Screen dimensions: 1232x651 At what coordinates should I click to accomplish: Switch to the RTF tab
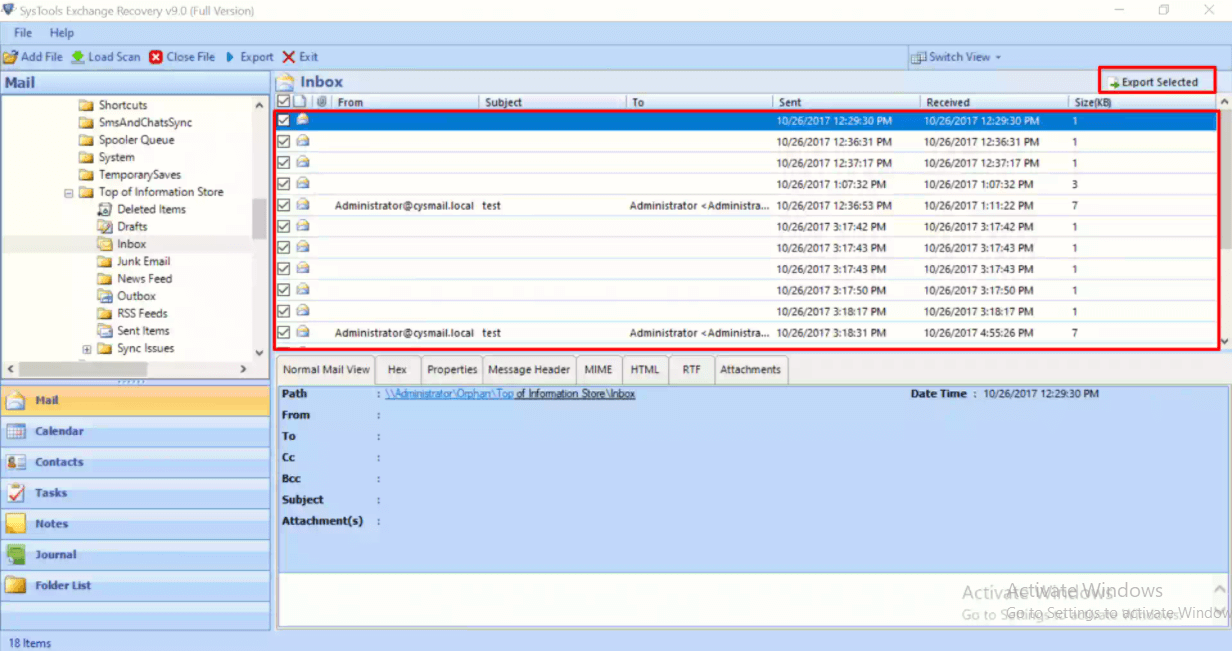pyautogui.click(x=691, y=369)
